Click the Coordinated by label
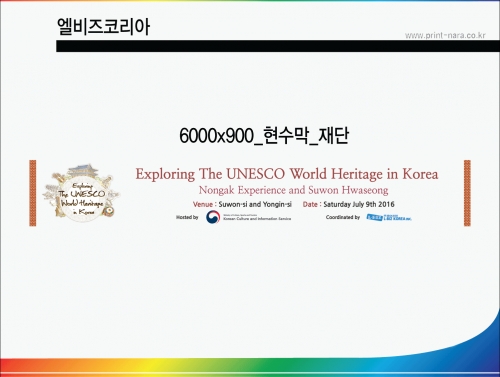 343,217
